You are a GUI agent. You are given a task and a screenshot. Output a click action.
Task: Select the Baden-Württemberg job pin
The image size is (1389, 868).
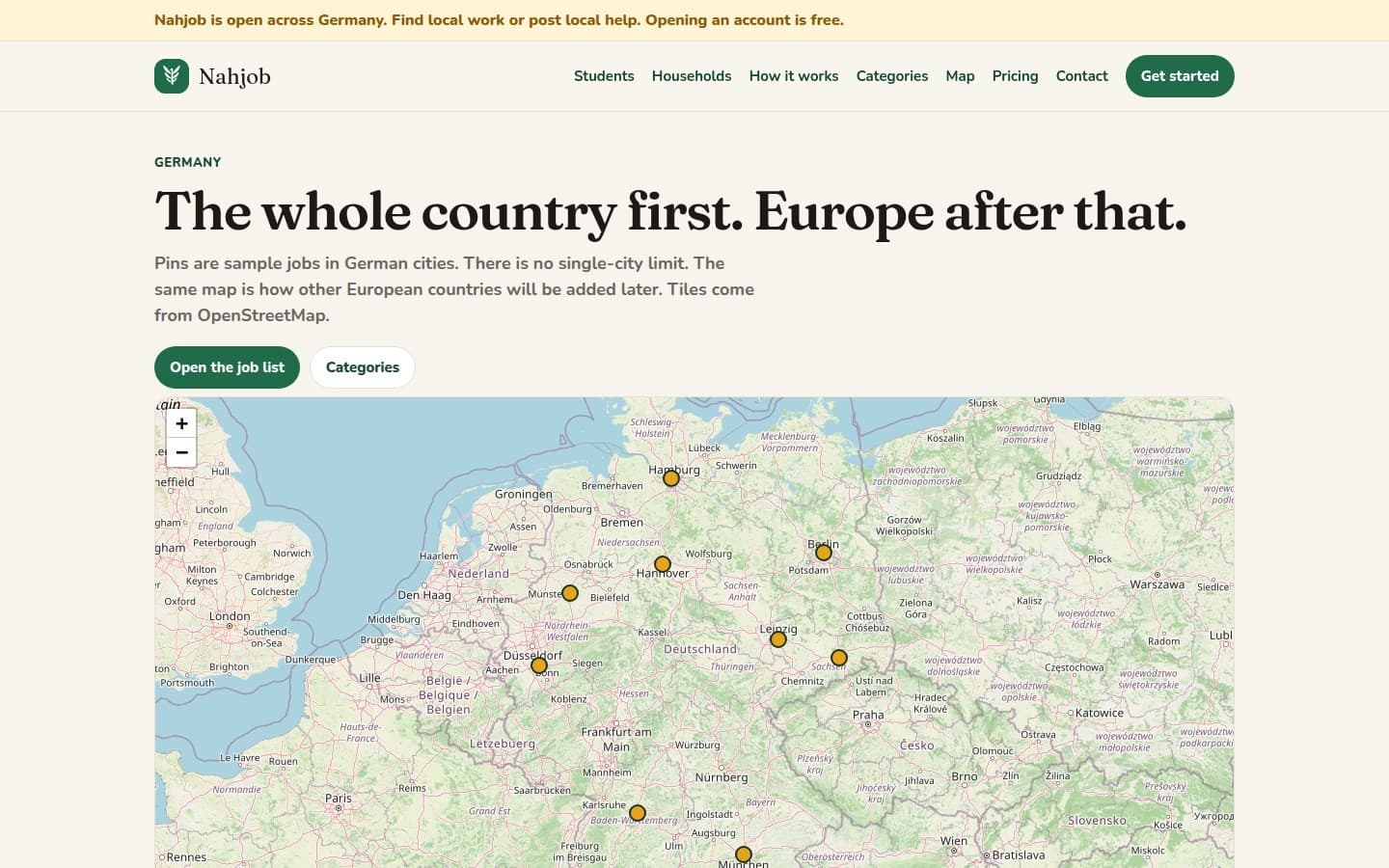(638, 813)
